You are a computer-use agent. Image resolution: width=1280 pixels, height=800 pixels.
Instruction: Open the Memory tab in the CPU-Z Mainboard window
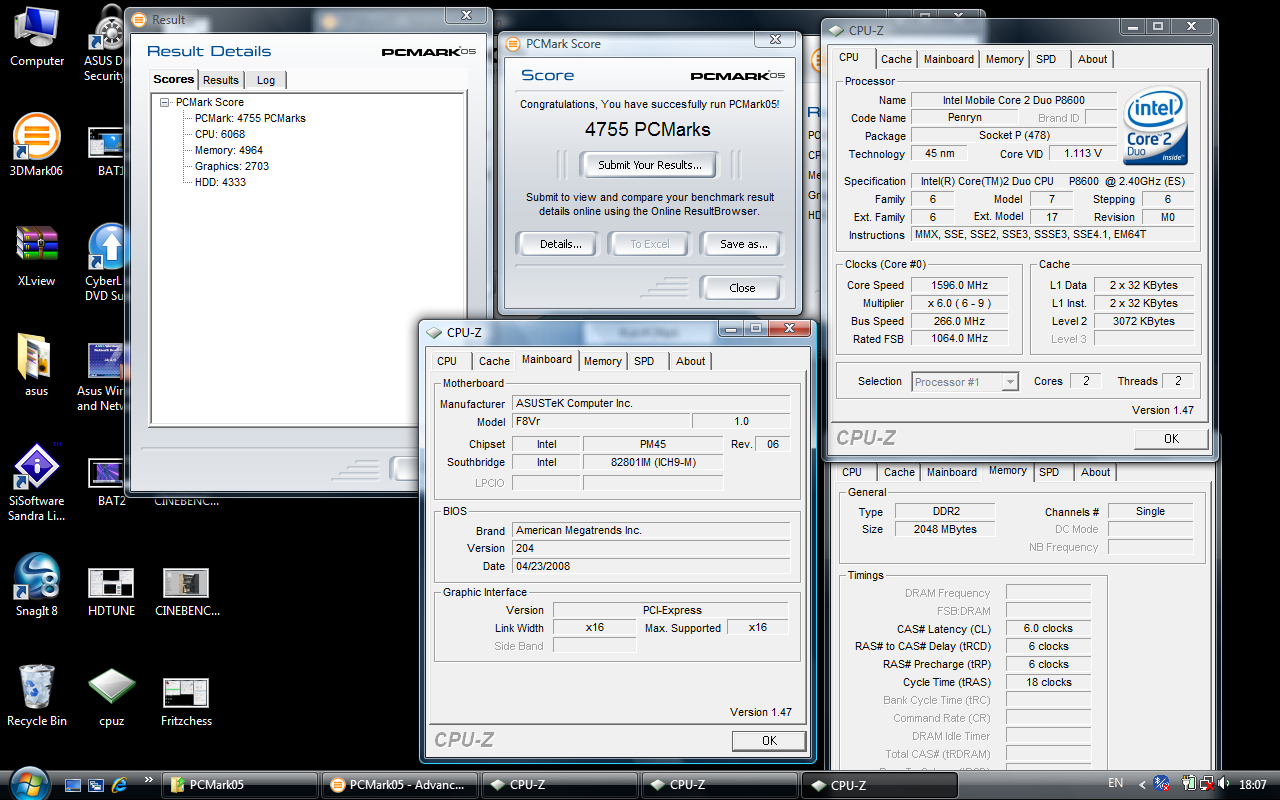point(603,361)
